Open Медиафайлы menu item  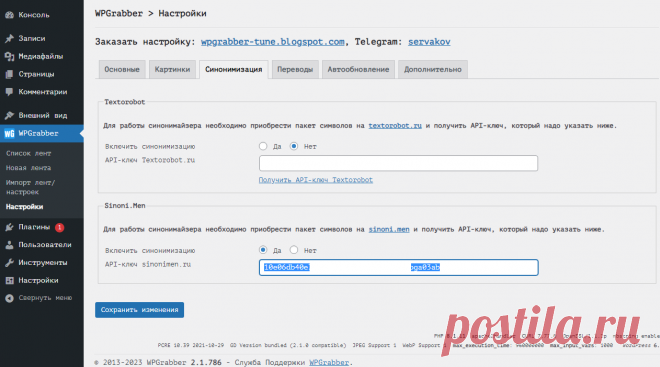(42, 56)
